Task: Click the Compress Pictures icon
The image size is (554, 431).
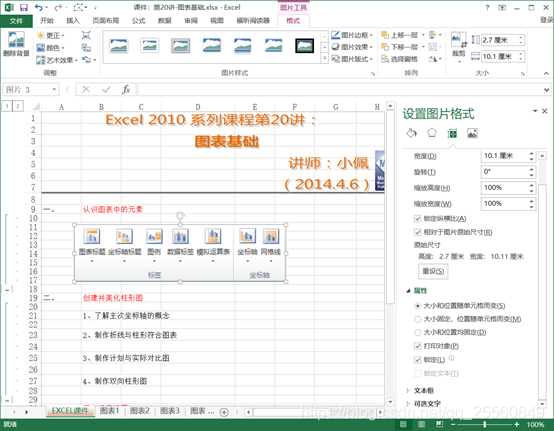Action: [86, 35]
